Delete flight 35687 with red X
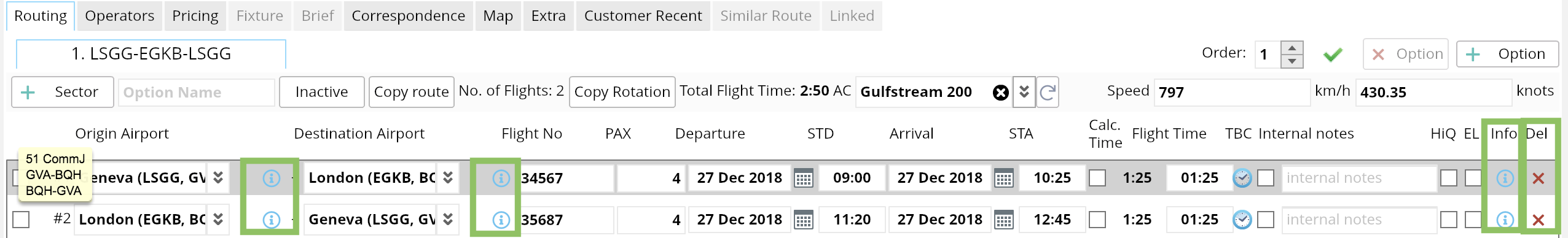Viewport: 1568px width, 238px height. click(1538, 220)
